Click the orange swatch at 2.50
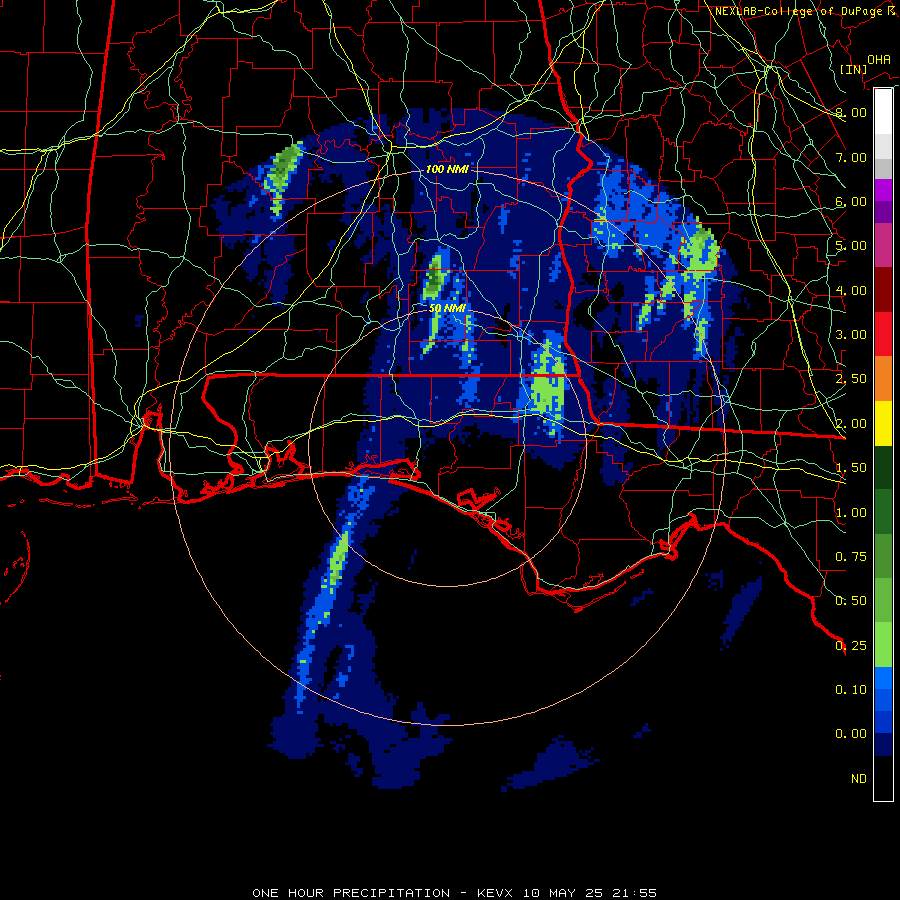This screenshot has height=900, width=900. click(x=883, y=378)
